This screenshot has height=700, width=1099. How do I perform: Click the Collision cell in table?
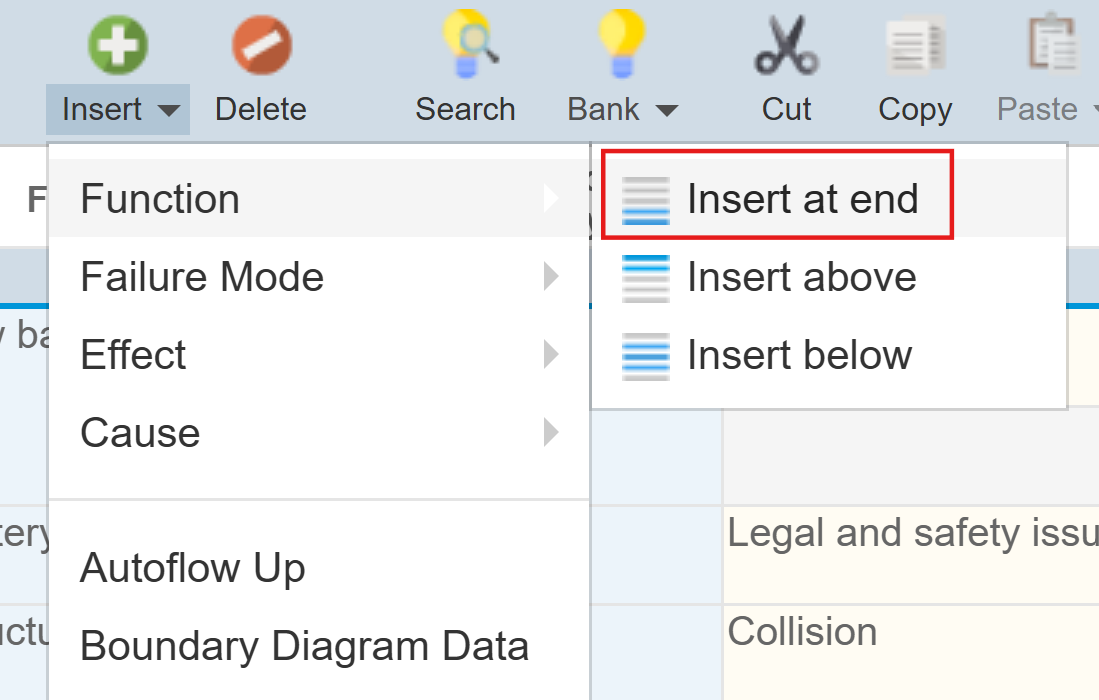tap(803, 632)
